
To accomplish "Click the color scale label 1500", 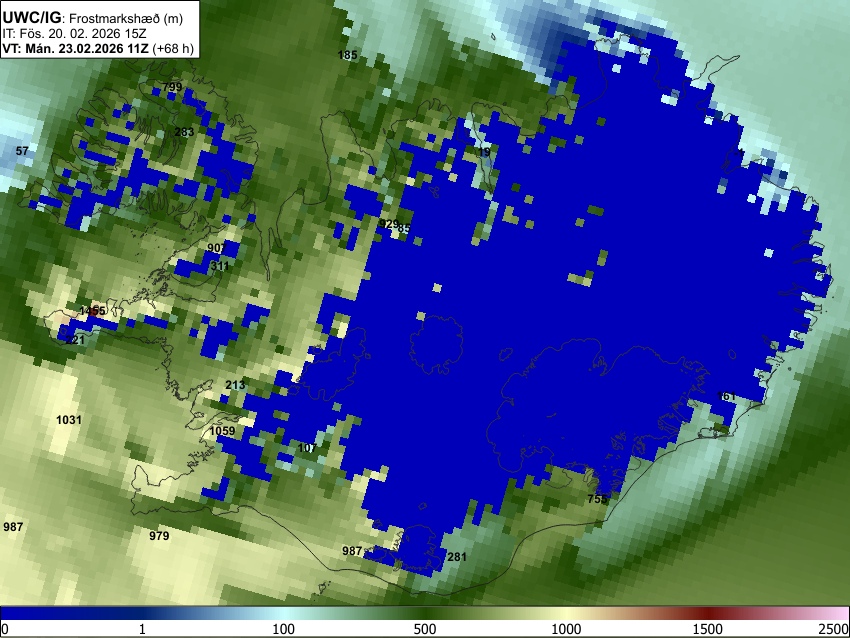I will (708, 629).
